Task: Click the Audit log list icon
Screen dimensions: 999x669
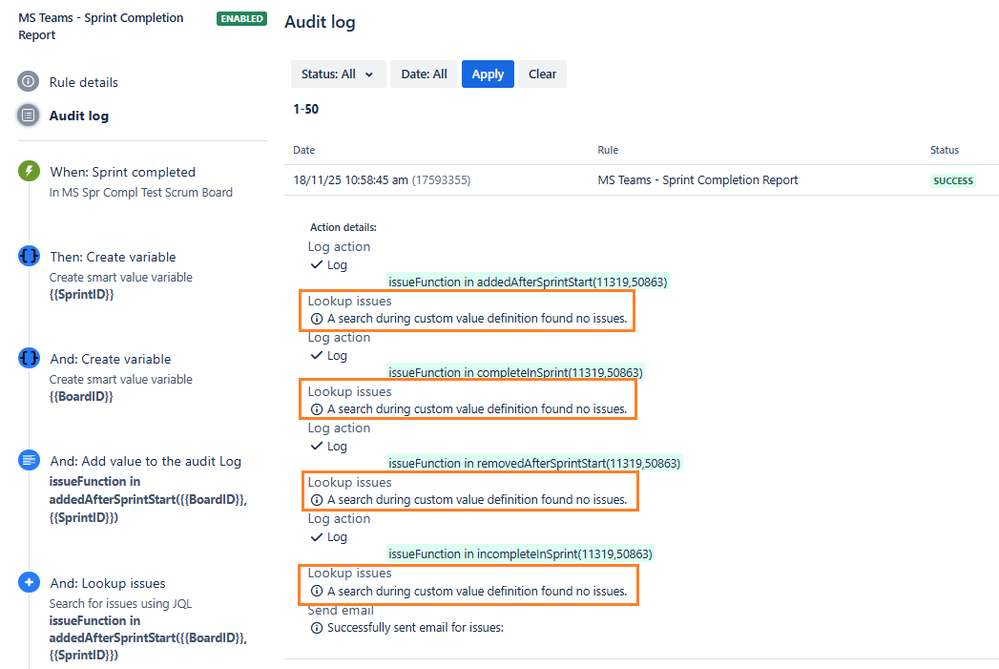Action: [28, 115]
